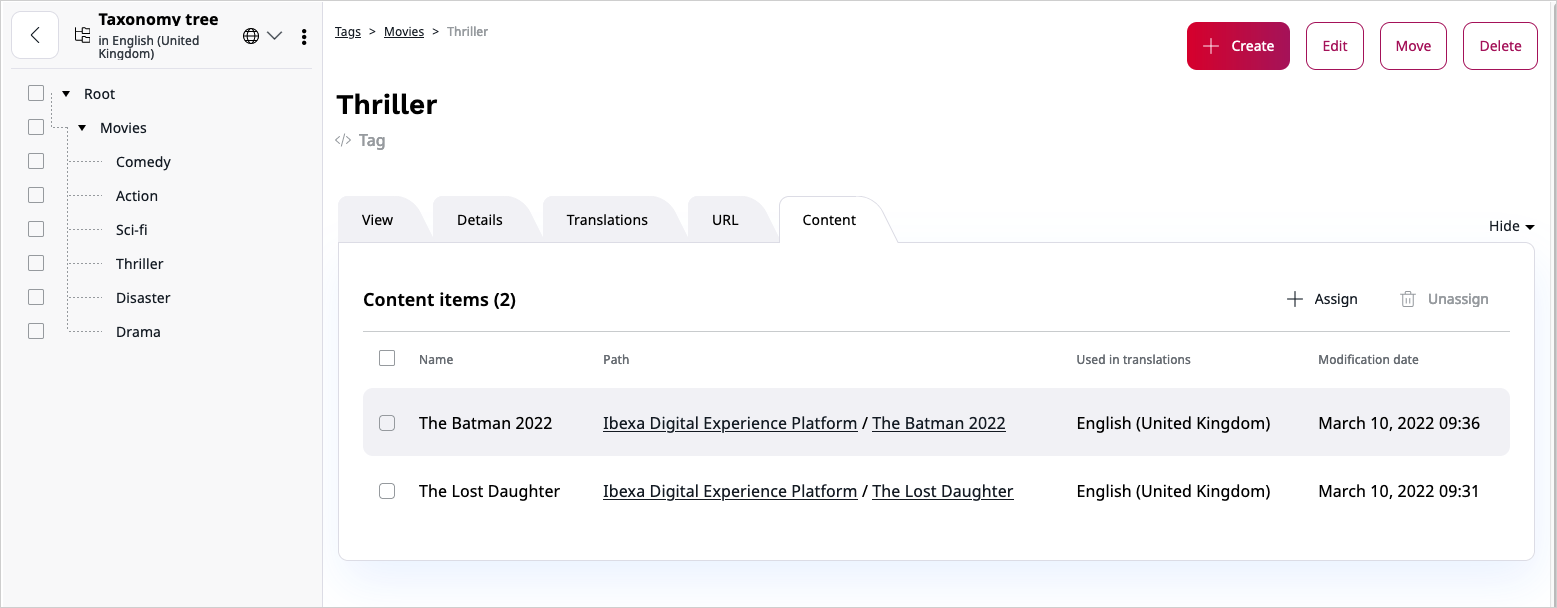Image resolution: width=1557 pixels, height=608 pixels.
Task: Click the code brackets icon beside Tag
Action: click(x=343, y=141)
